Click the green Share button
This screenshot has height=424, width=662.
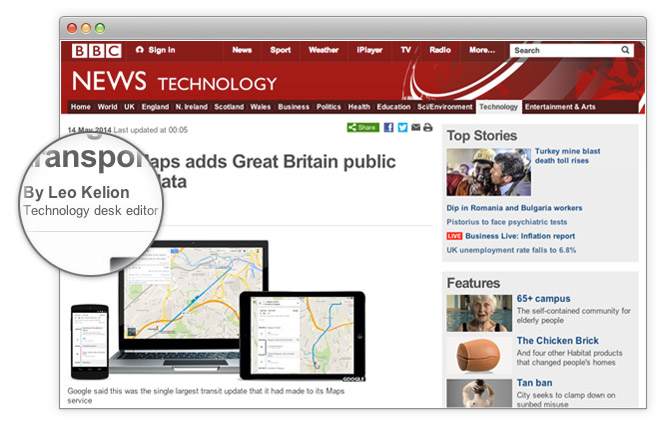click(x=363, y=127)
